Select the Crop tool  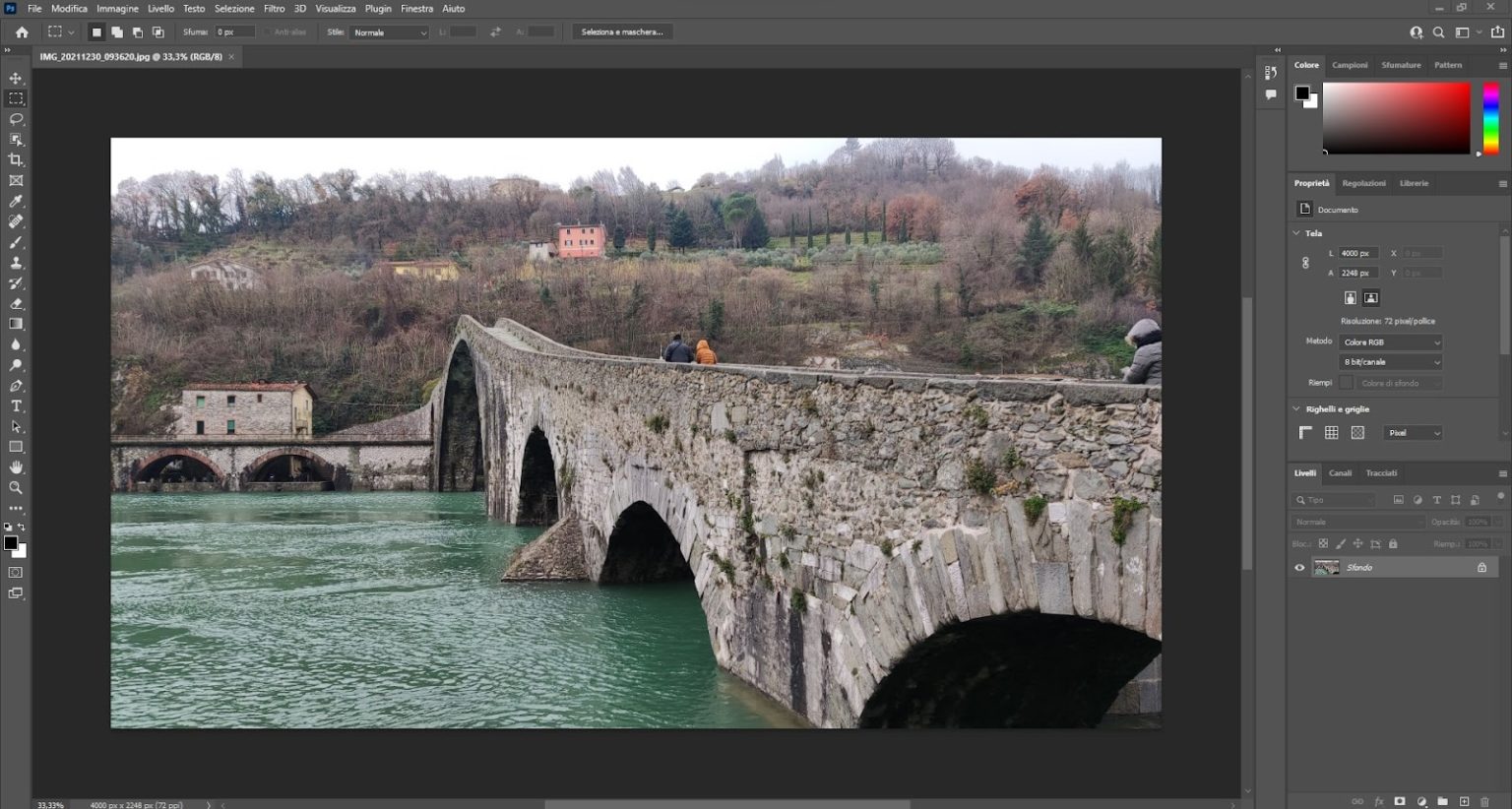click(x=16, y=159)
